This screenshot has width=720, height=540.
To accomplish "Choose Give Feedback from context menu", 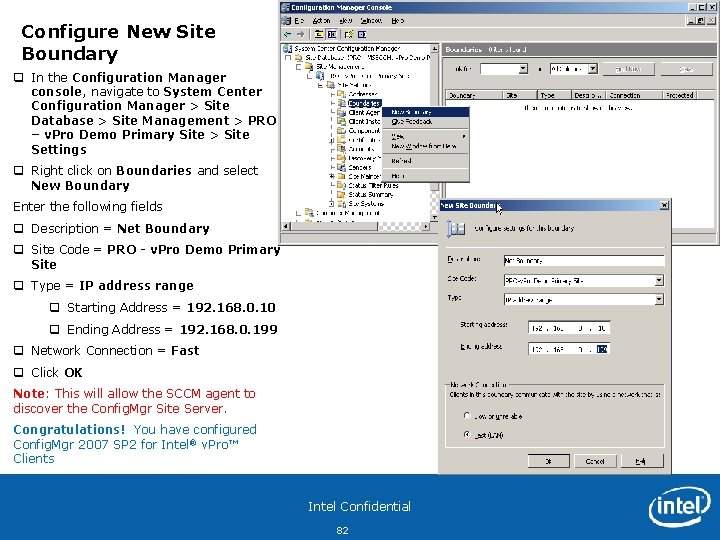I will click(x=426, y=122).
